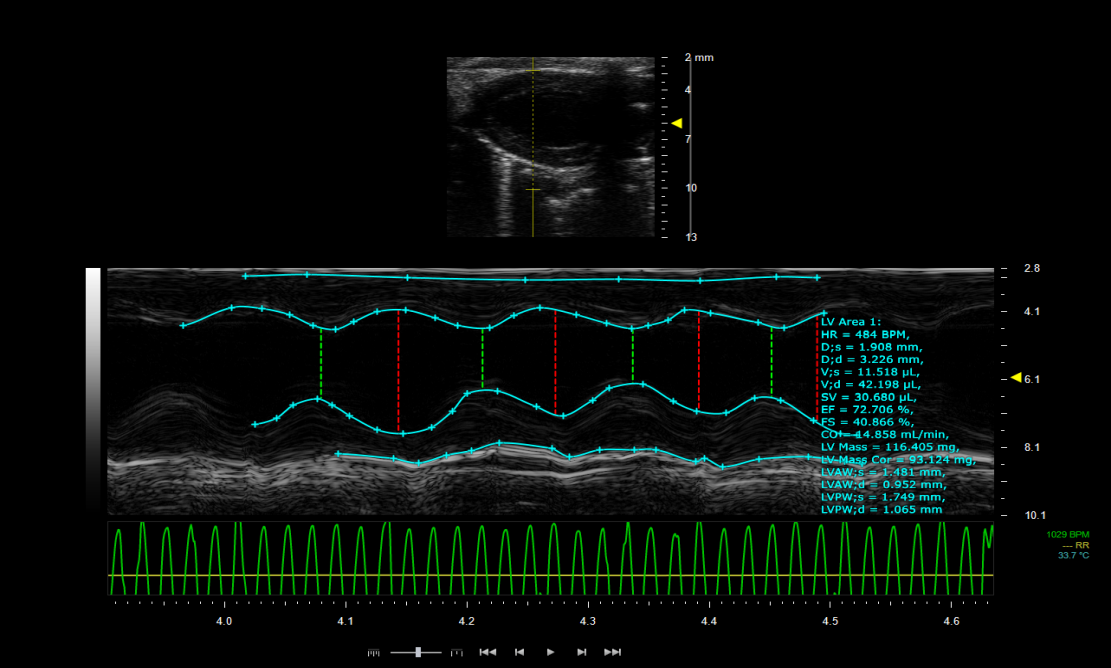The image size is (1111, 668).
Task: Step back one frame
Action: pos(519,652)
